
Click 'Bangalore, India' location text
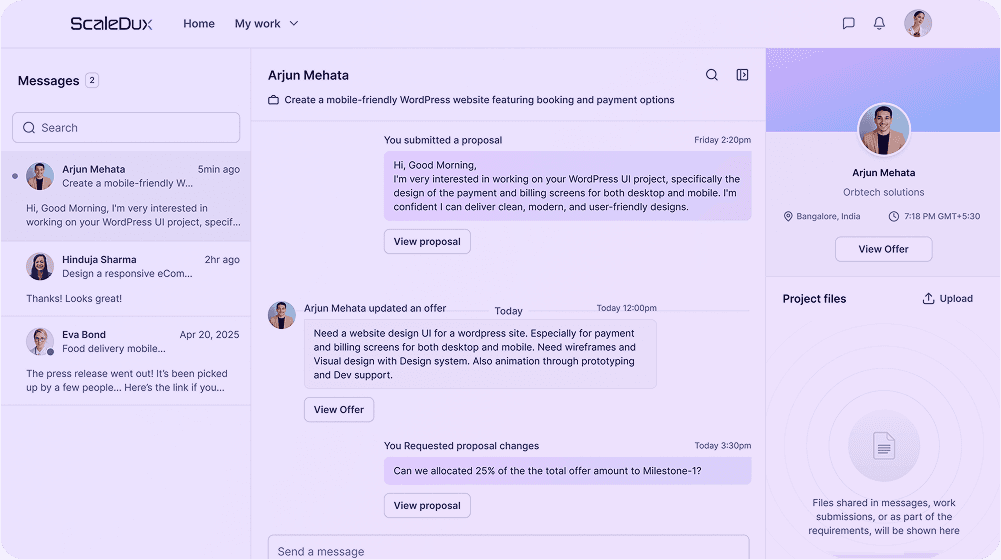(x=828, y=216)
